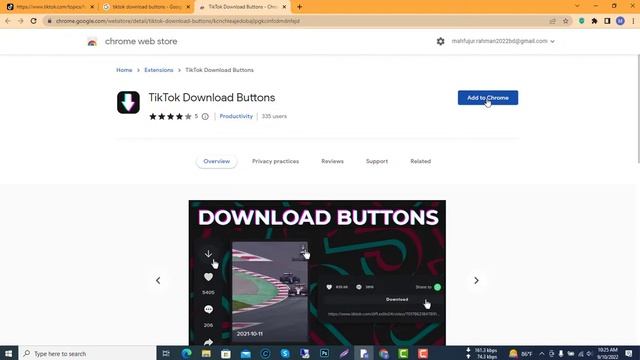Open Chrome three-dot menu

point(633,21)
